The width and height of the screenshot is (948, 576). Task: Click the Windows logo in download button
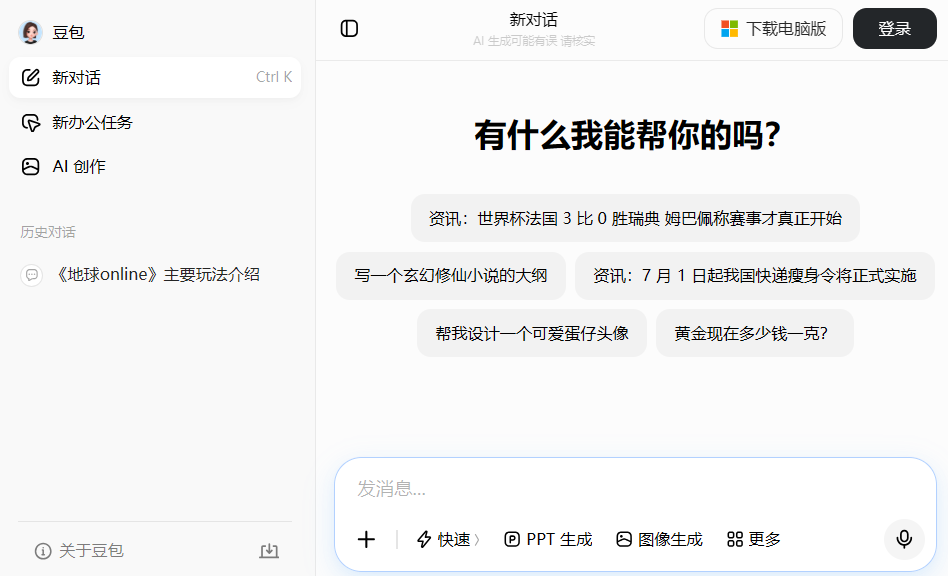(729, 28)
